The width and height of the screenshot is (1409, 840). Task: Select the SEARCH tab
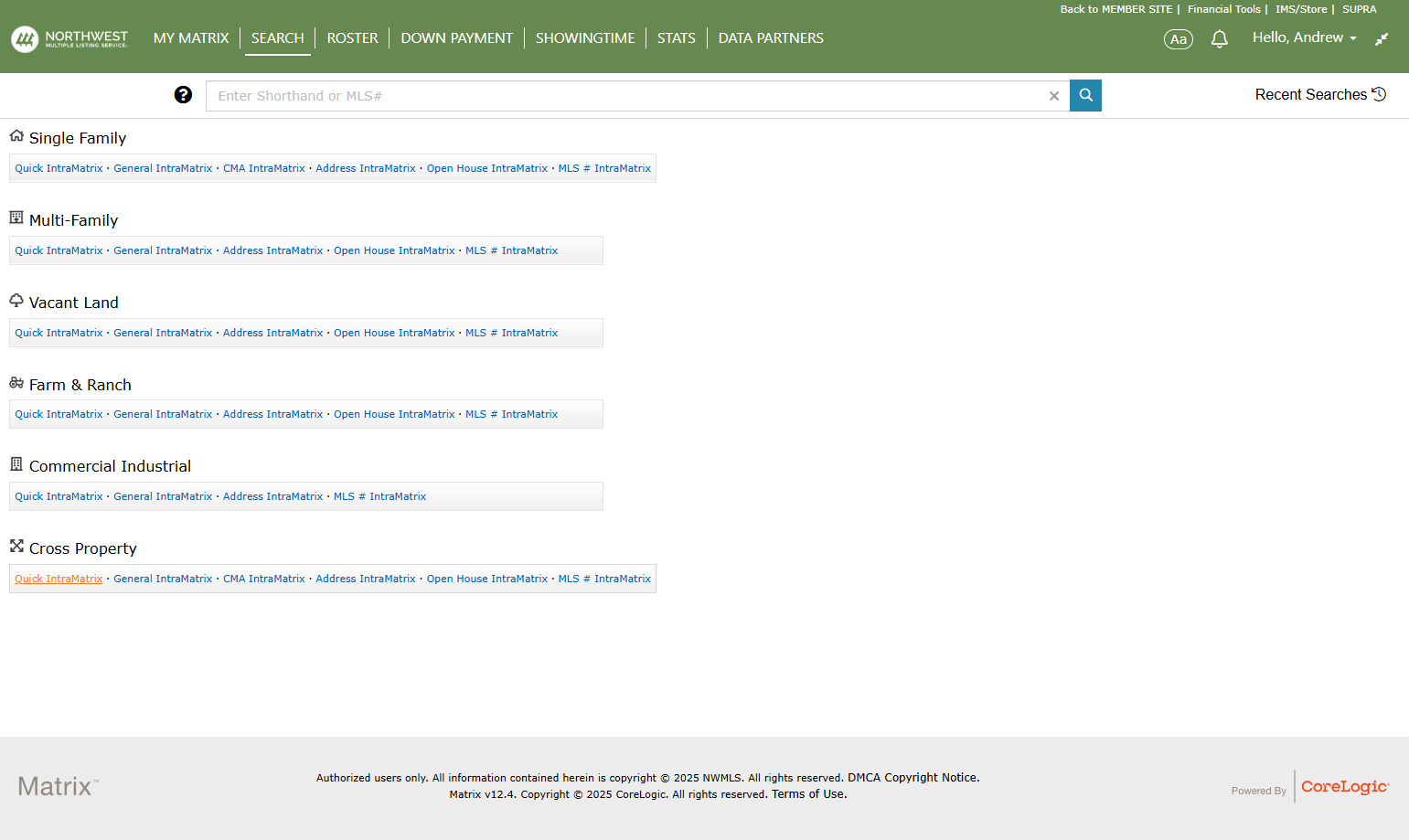278,38
